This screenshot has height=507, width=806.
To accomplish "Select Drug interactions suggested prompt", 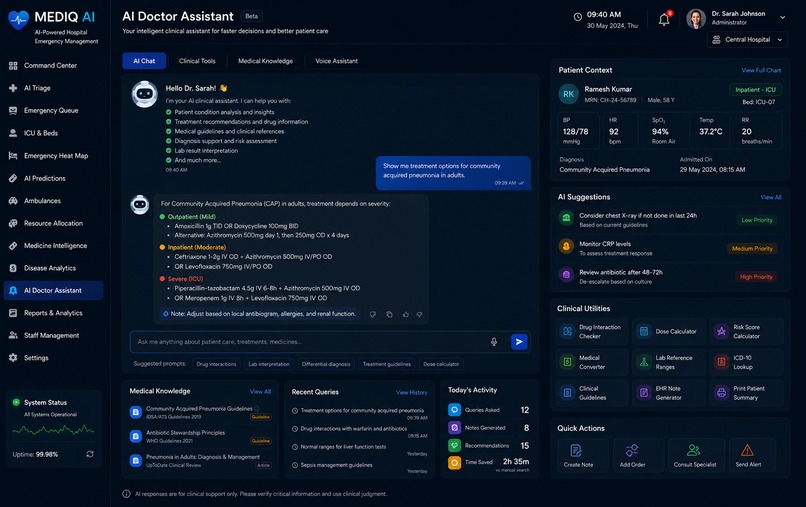I will (x=216, y=364).
